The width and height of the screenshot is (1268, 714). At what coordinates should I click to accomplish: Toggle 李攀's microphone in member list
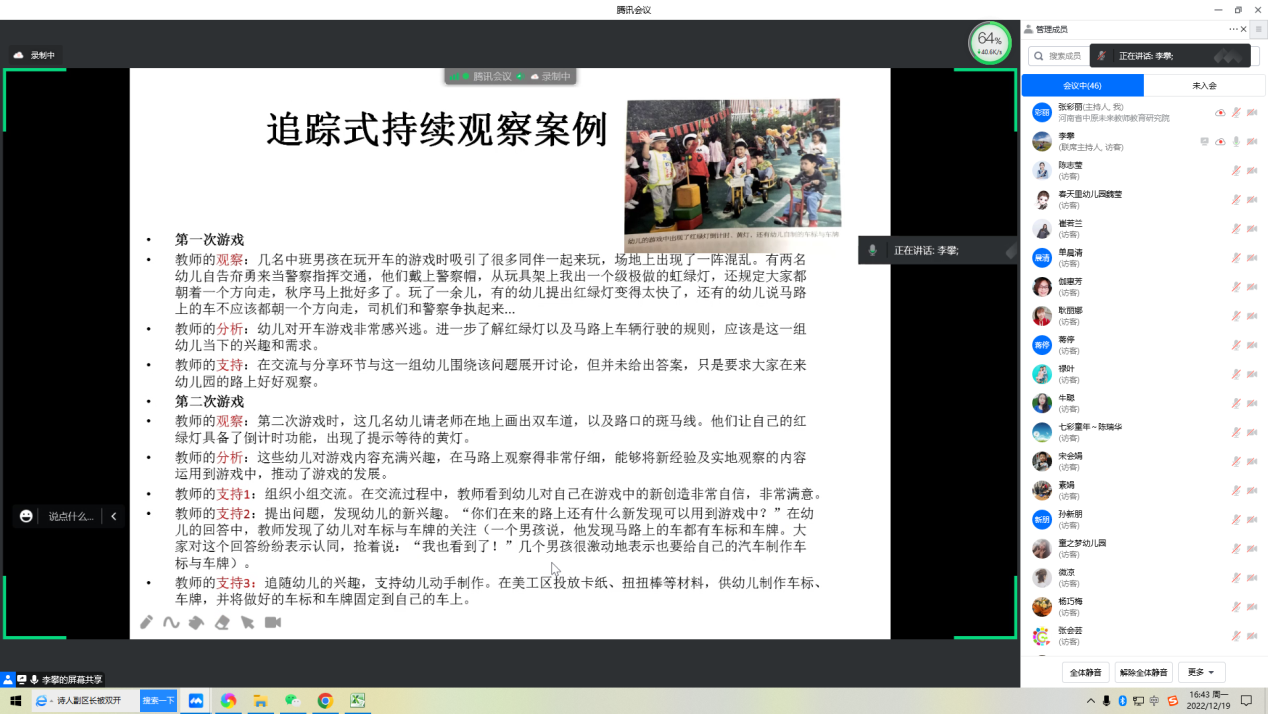(1236, 142)
